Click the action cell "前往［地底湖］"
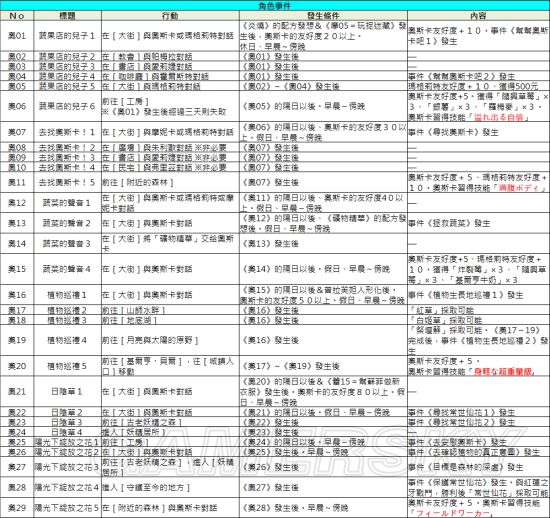This screenshot has width=550, height=518. pyautogui.click(x=170, y=320)
